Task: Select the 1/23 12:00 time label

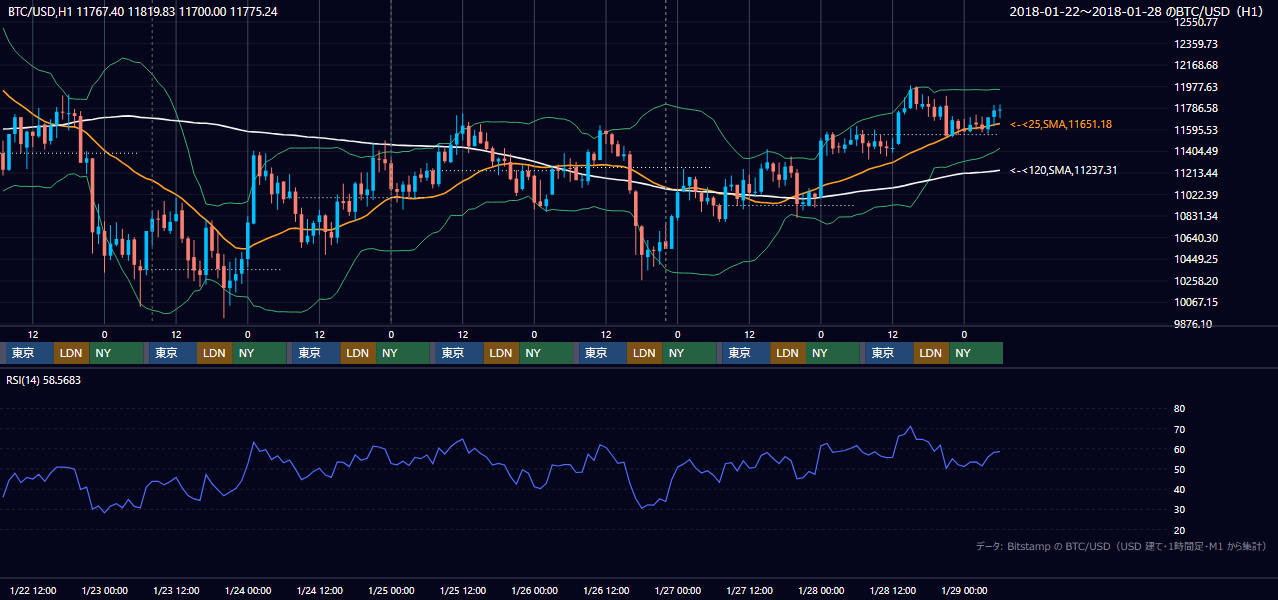Action: point(176,590)
